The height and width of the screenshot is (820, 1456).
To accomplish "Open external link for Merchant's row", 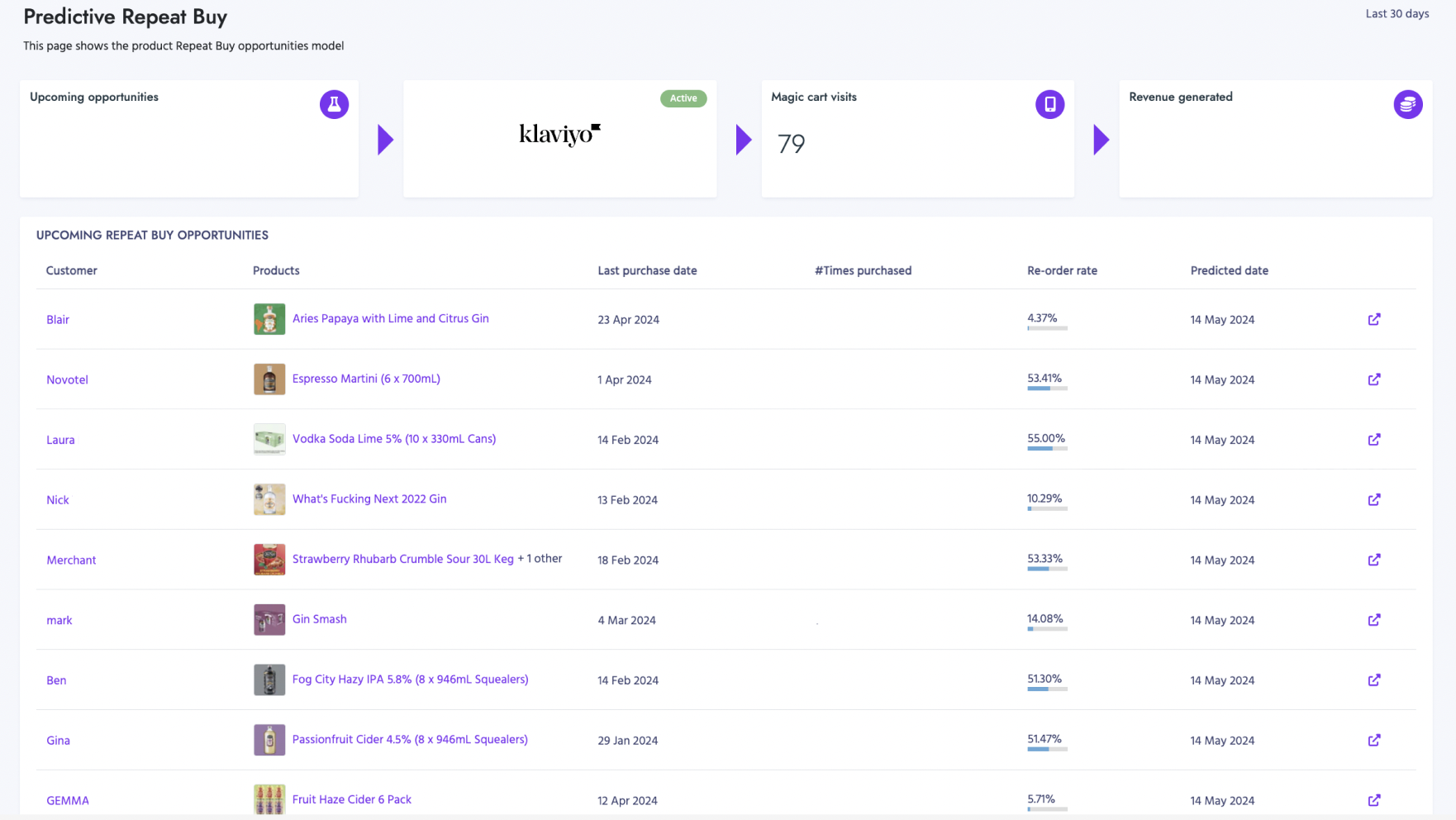I will [x=1373, y=560].
